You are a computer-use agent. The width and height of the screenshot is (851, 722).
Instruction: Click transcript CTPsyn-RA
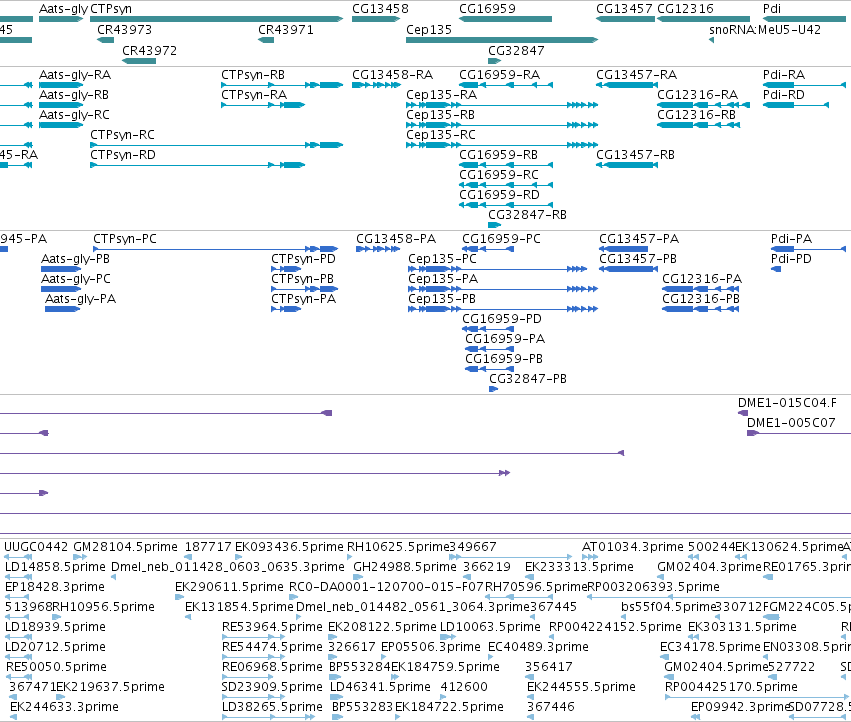point(254,95)
